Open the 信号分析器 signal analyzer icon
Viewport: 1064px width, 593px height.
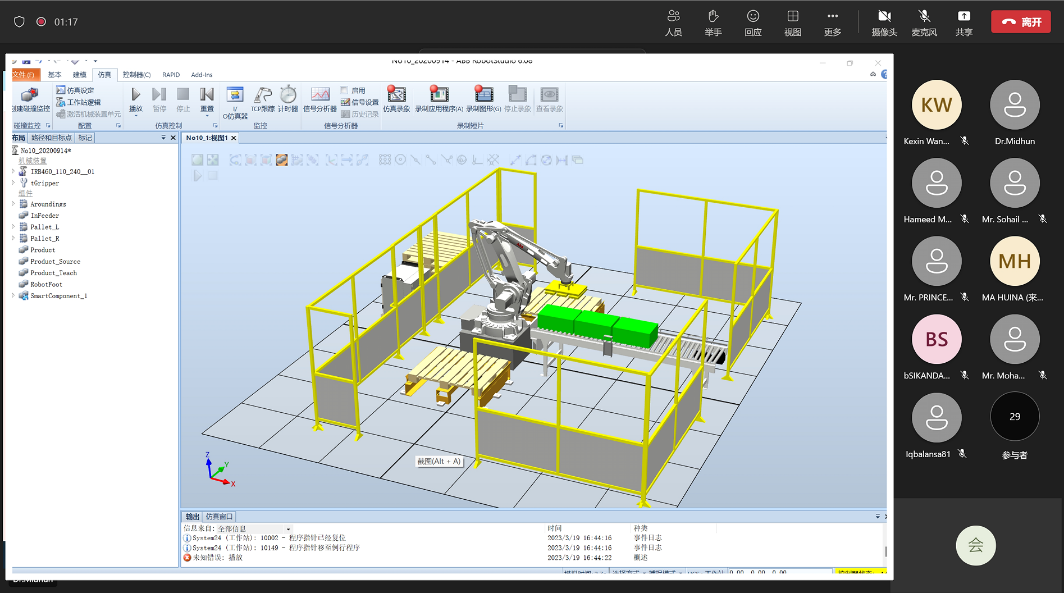320,94
